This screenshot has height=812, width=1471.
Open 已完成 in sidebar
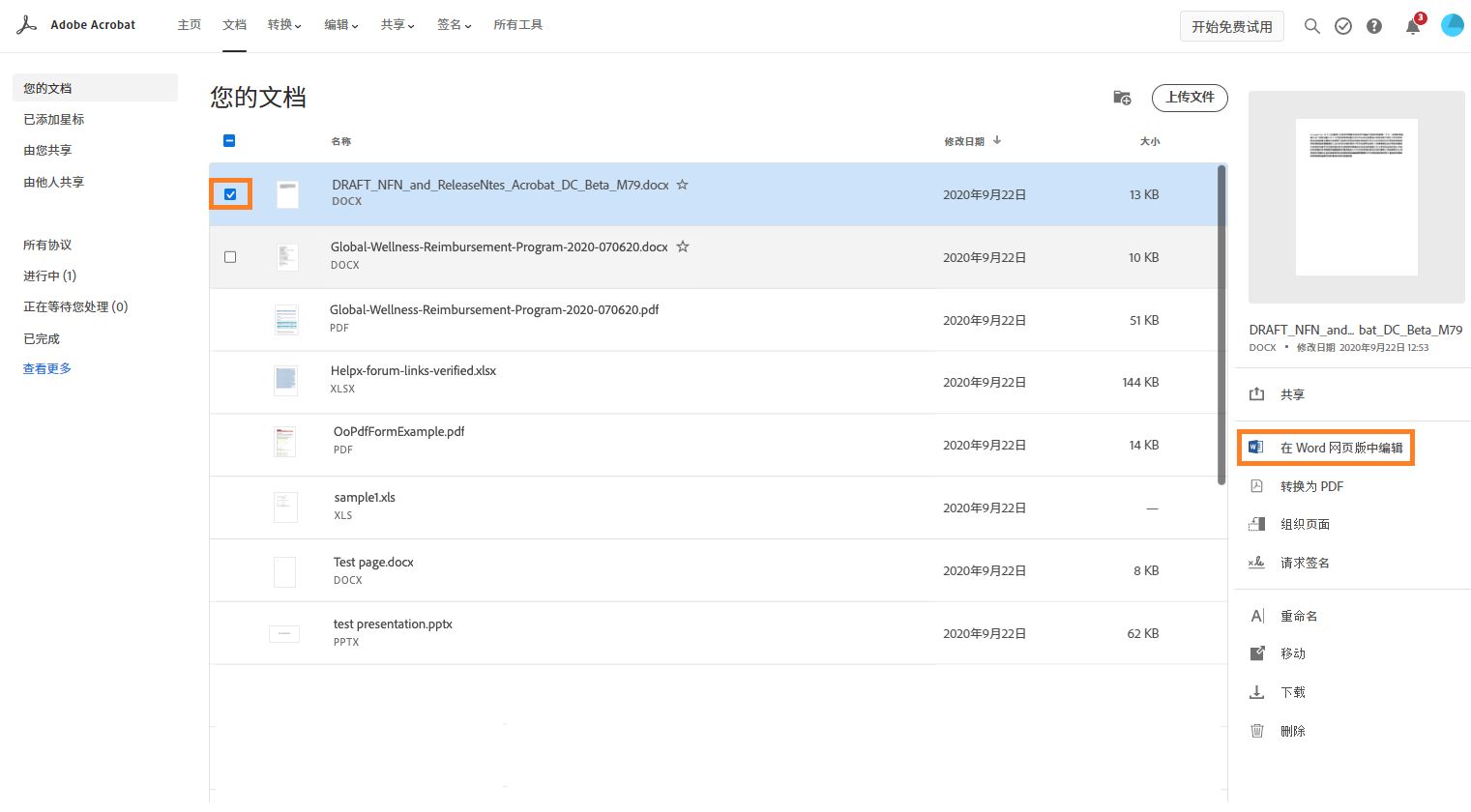pos(42,338)
